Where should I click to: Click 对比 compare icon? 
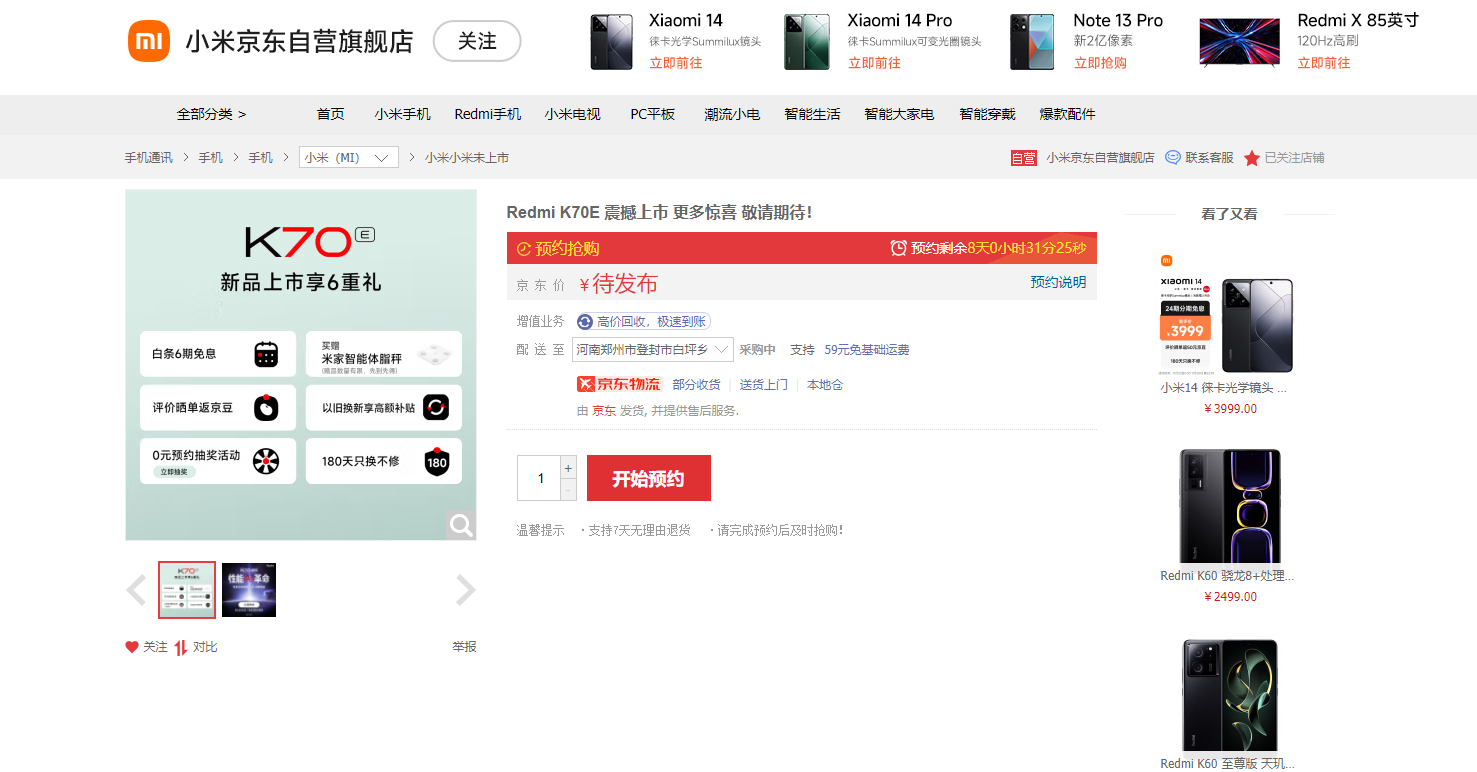[181, 647]
